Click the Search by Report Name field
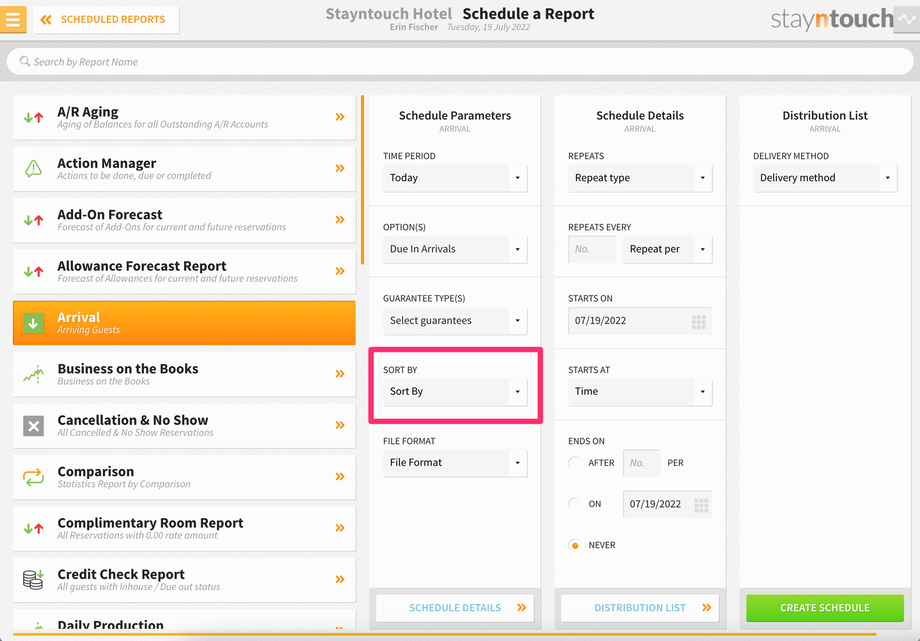Image resolution: width=920 pixels, height=641 pixels. click(460, 62)
